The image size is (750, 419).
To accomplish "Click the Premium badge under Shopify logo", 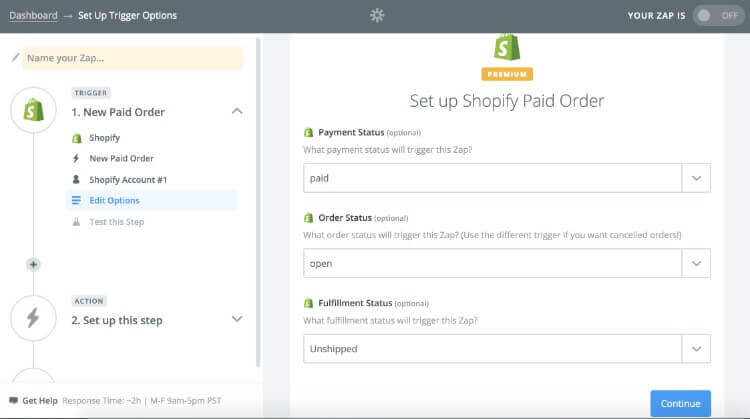I will (x=507, y=74).
